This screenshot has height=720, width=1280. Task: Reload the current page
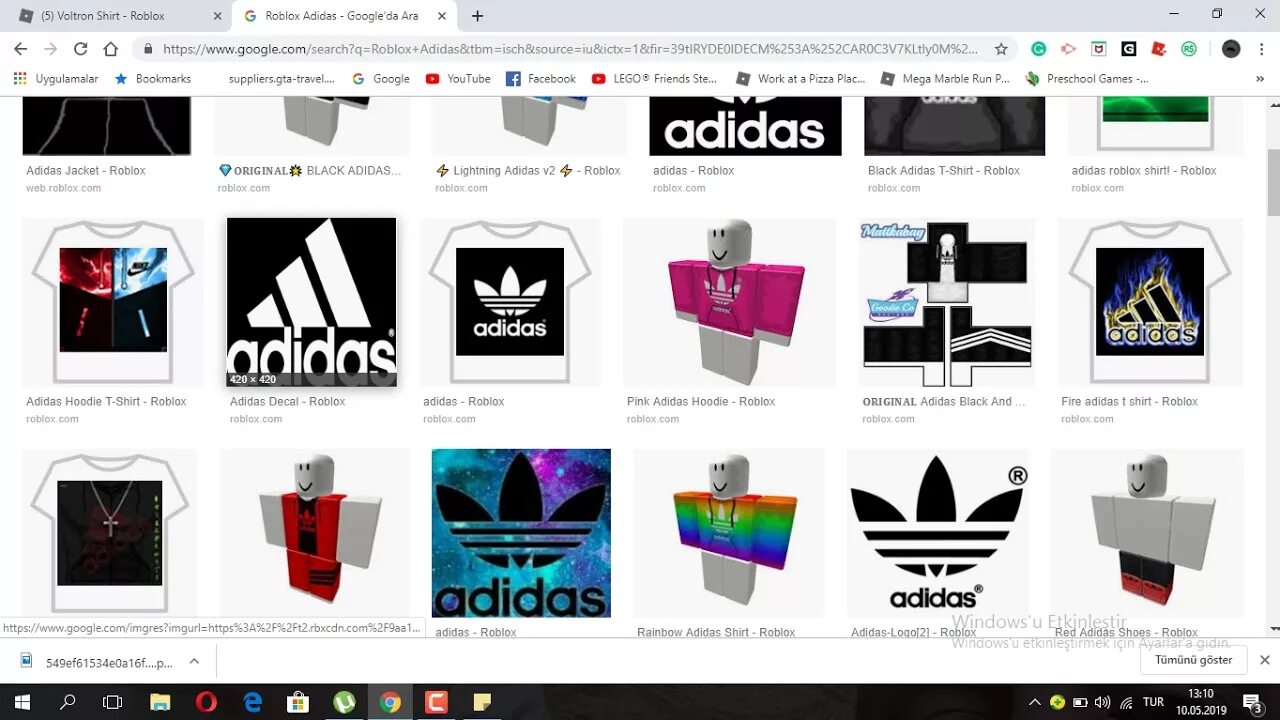tap(80, 48)
